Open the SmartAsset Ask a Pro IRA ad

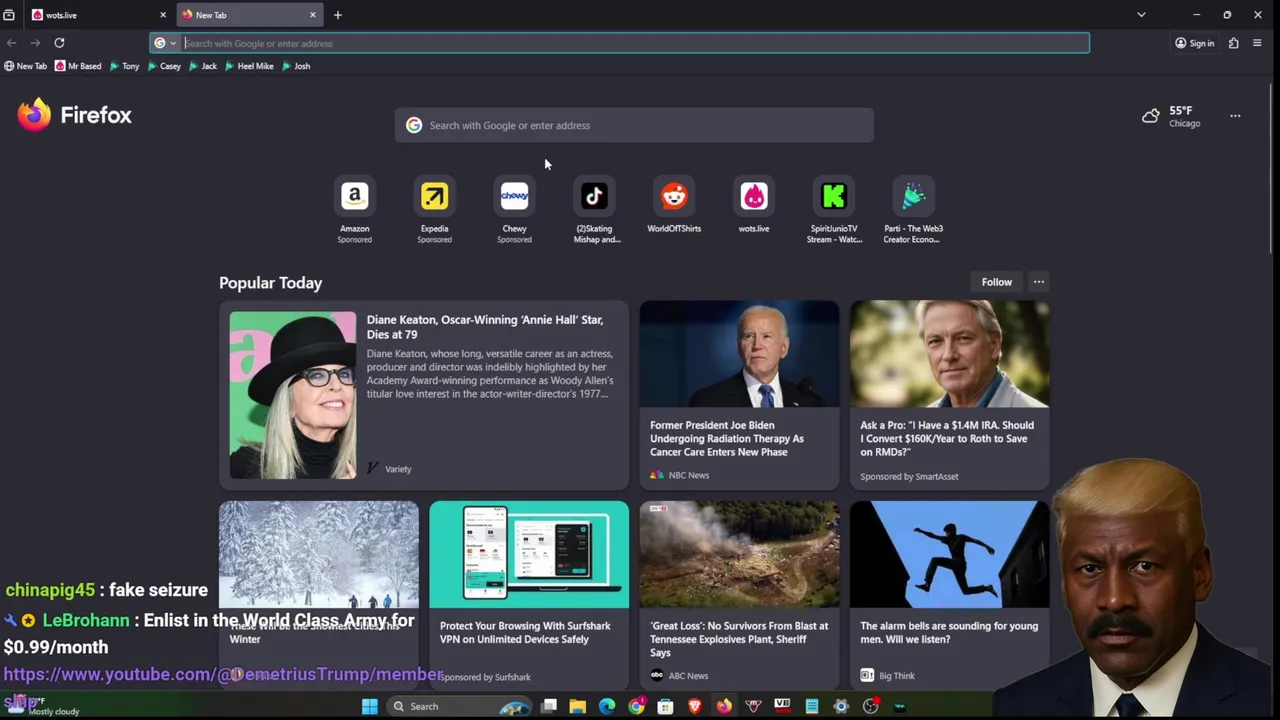point(949,395)
